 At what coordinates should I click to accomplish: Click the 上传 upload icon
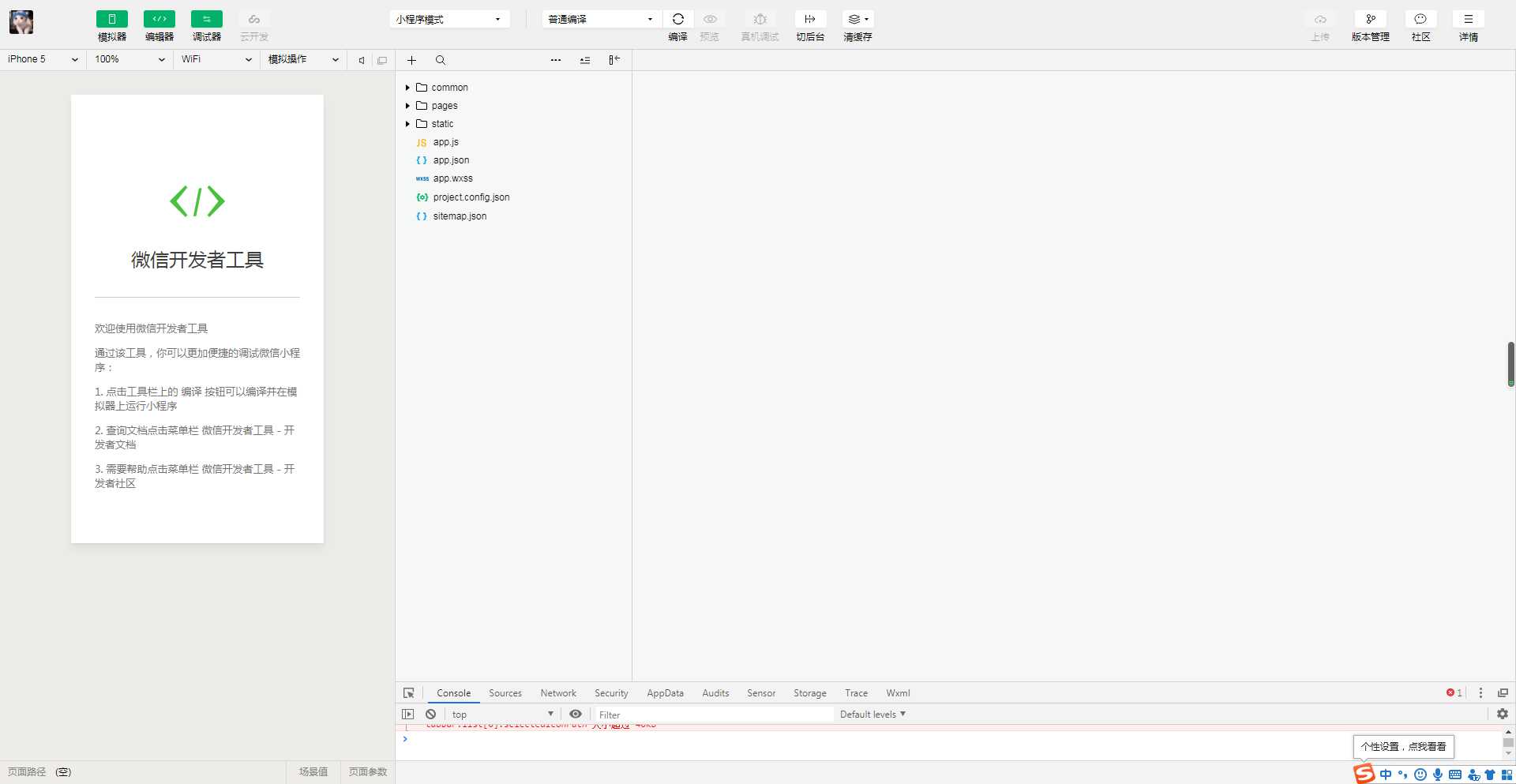pos(1320,19)
